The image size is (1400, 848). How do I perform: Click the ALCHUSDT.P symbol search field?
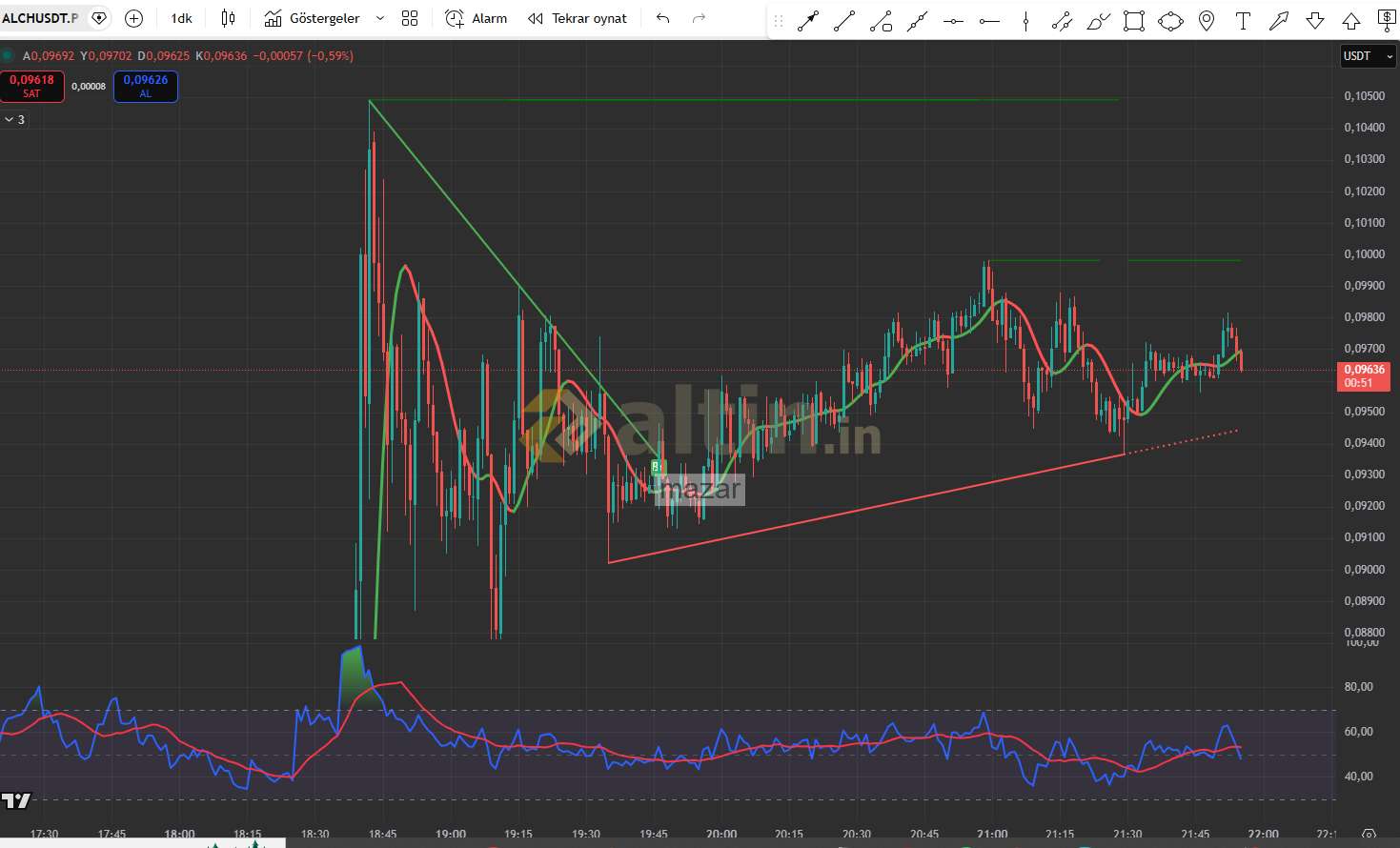click(x=40, y=18)
